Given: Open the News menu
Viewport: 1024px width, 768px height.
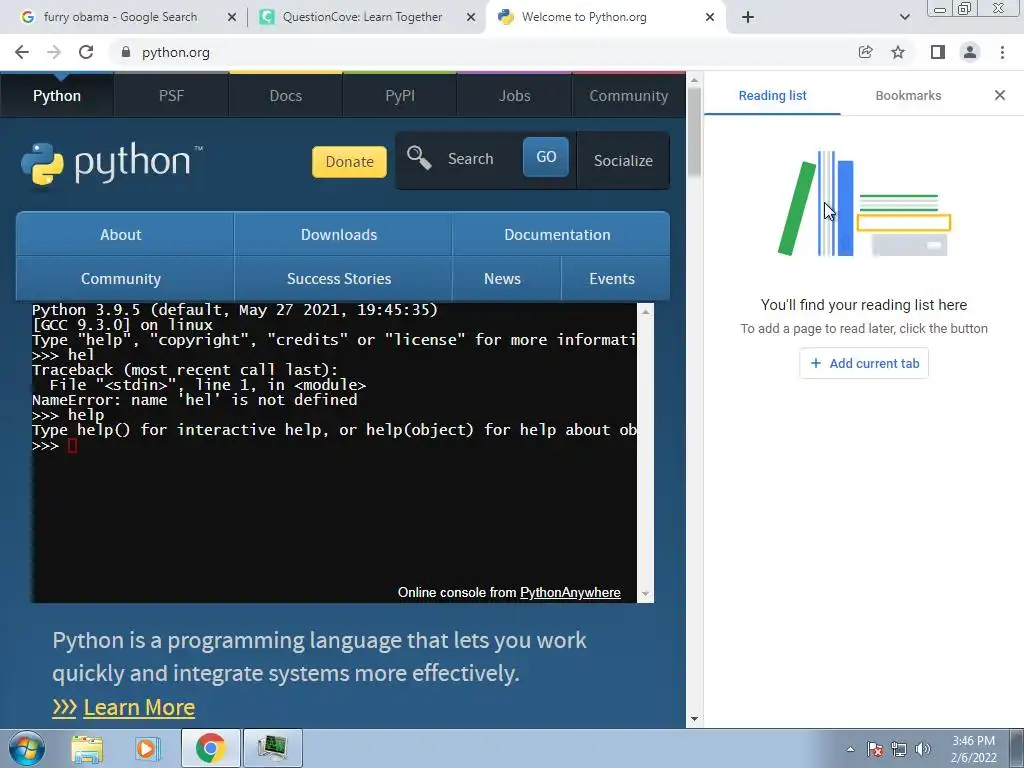Looking at the screenshot, I should (x=502, y=278).
